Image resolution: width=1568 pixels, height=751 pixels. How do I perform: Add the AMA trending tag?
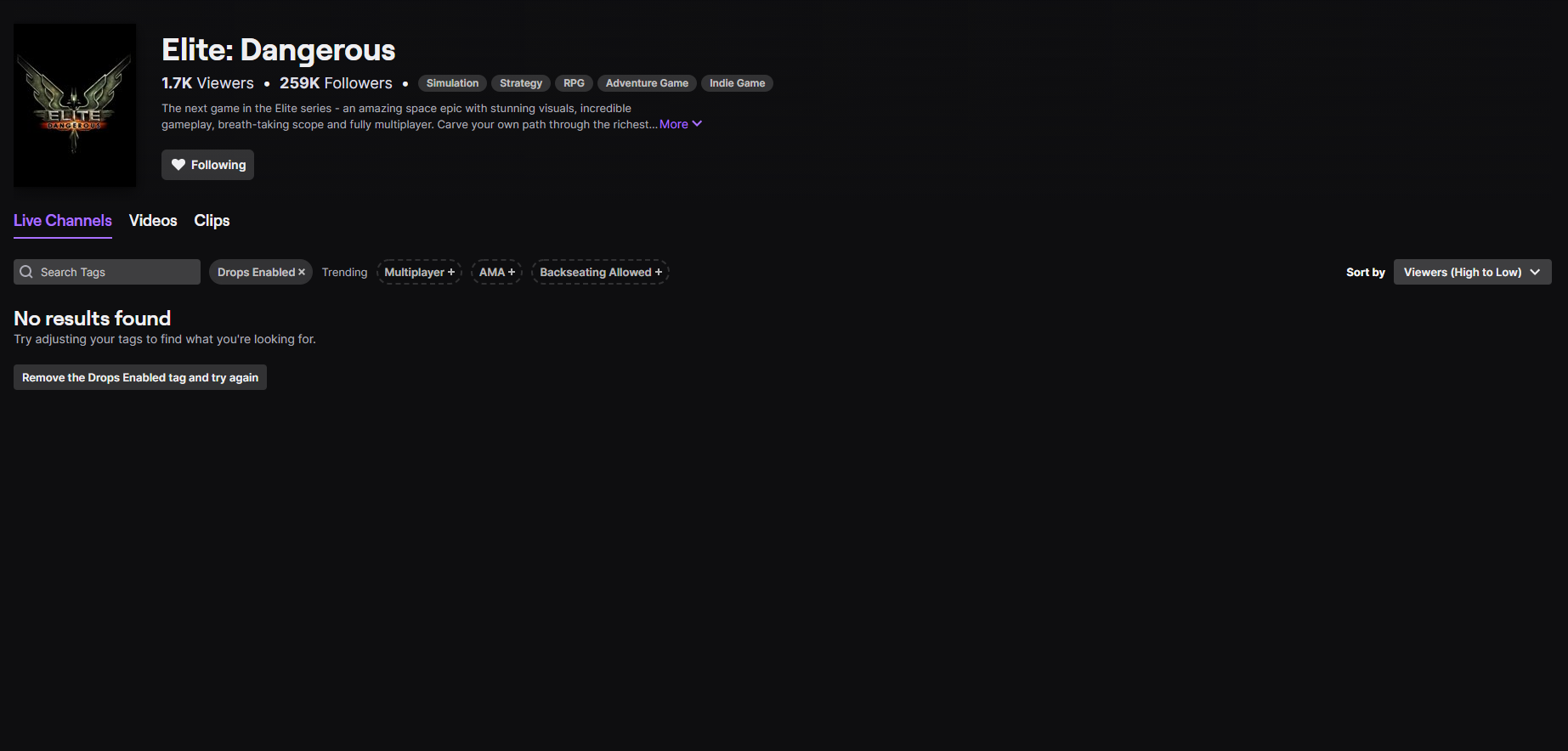(x=496, y=272)
